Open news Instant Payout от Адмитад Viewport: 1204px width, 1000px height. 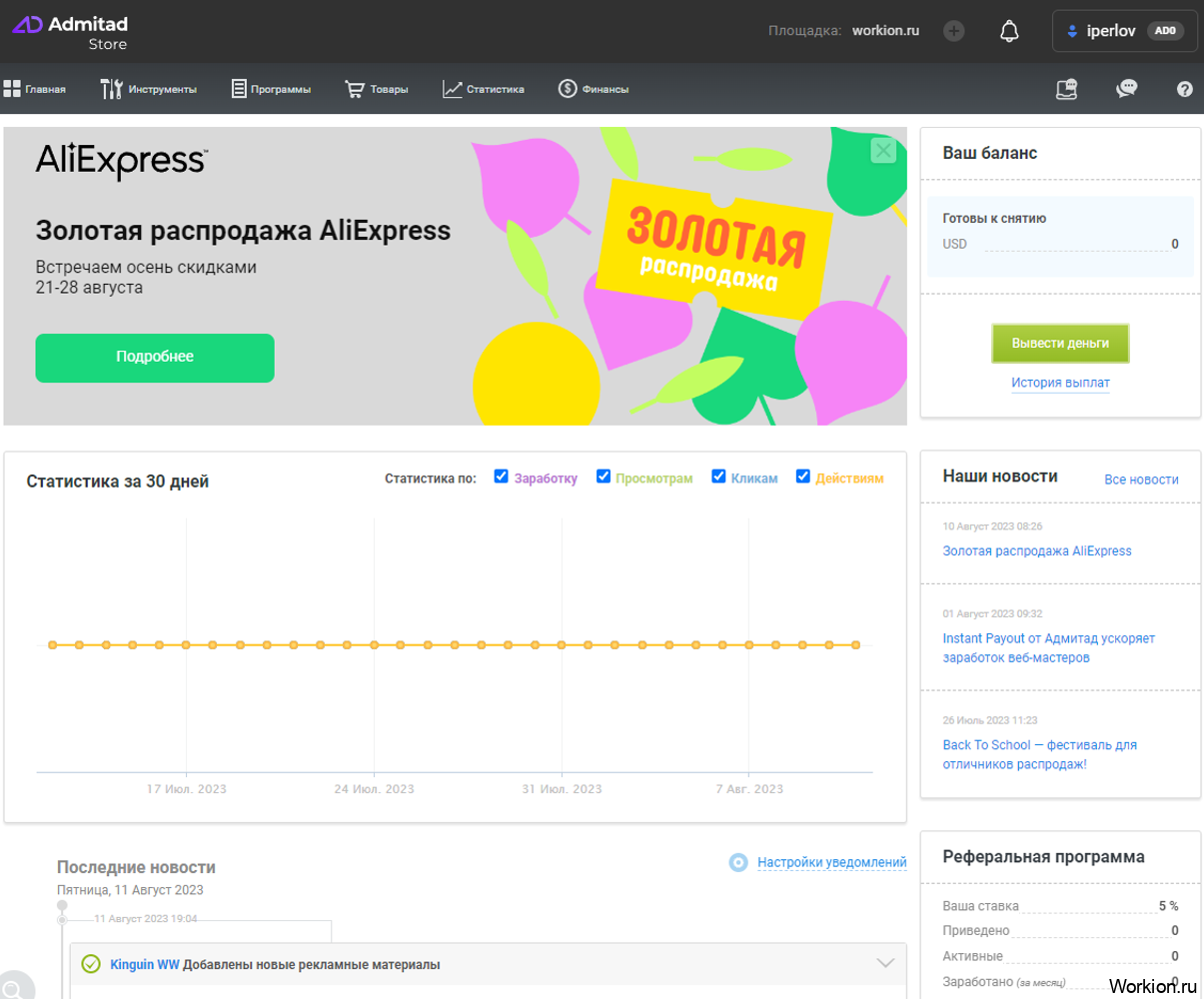click(1048, 648)
